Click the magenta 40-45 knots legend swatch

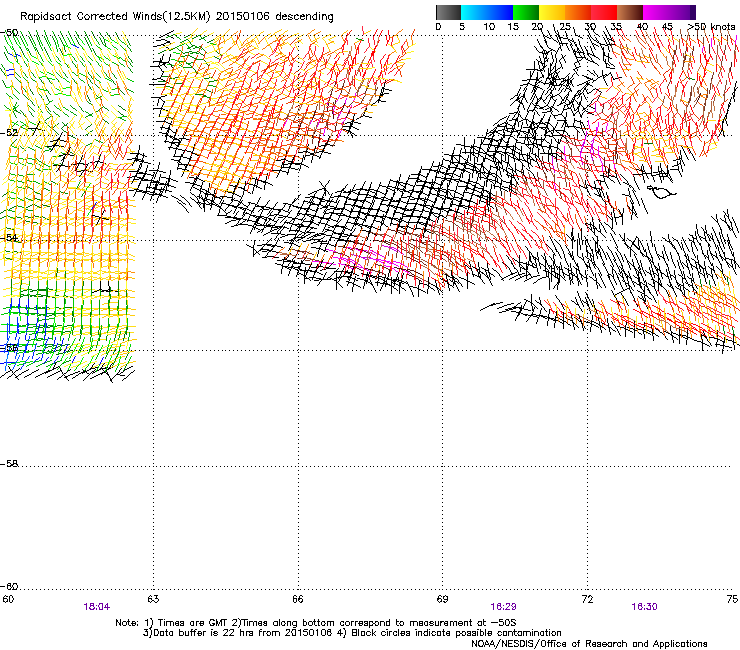click(x=656, y=12)
